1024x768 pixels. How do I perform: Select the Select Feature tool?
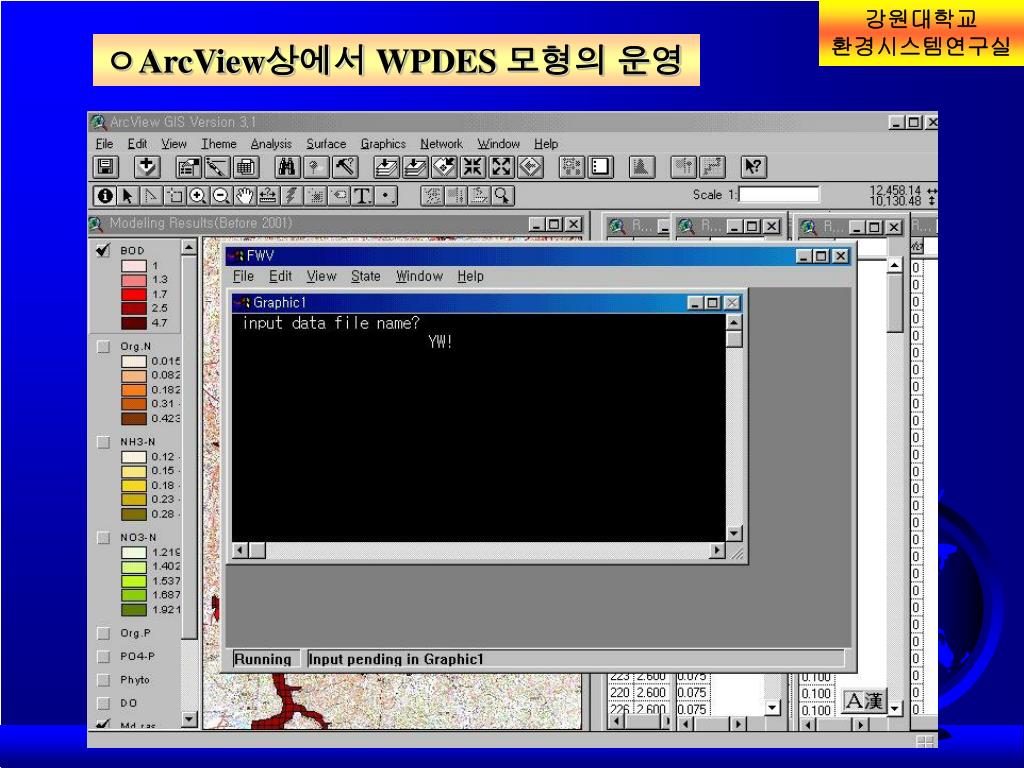[174, 195]
